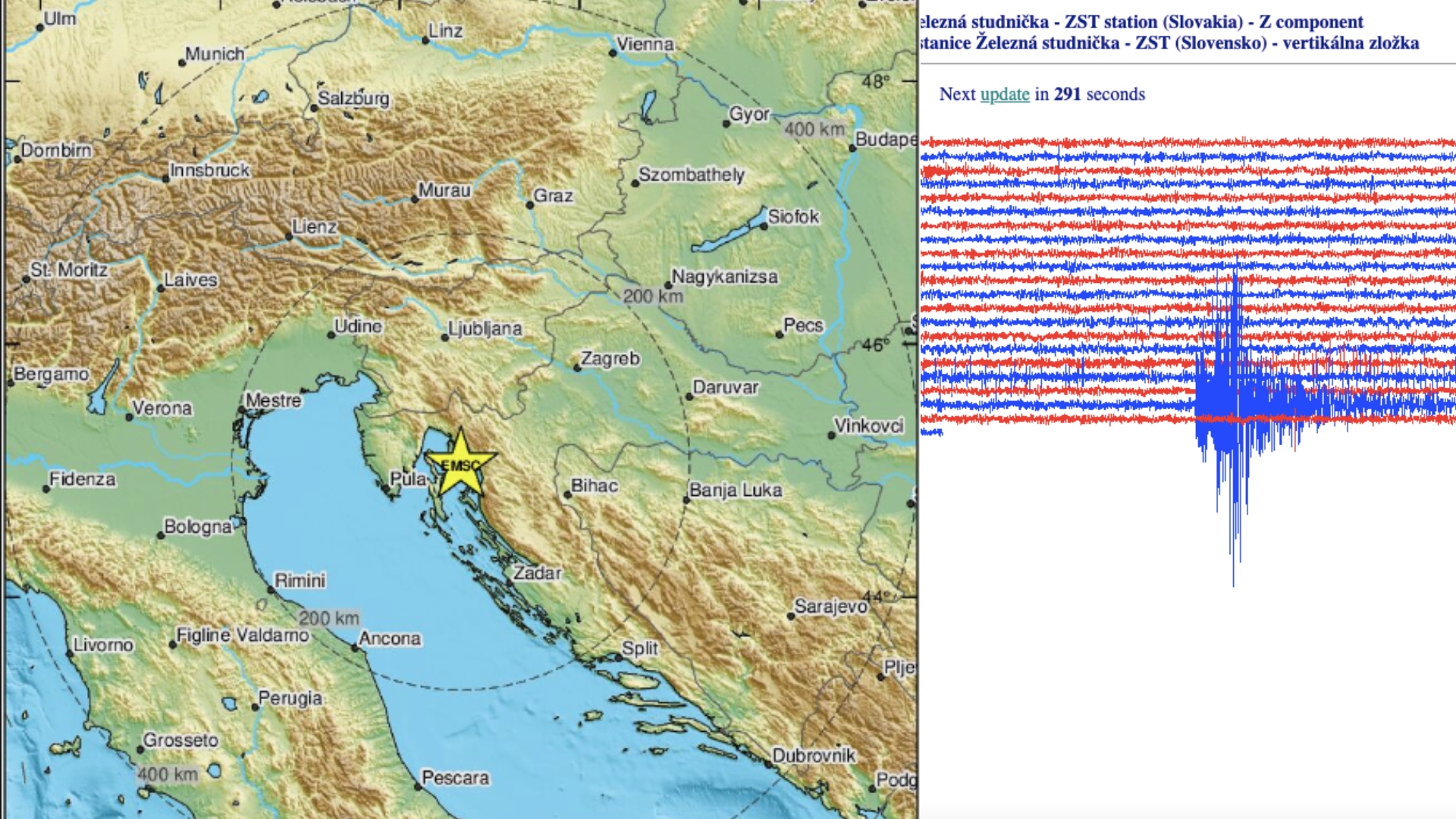Viewport: 1456px width, 819px height.
Task: Click the 'update' hyperlink
Action: tap(1005, 94)
